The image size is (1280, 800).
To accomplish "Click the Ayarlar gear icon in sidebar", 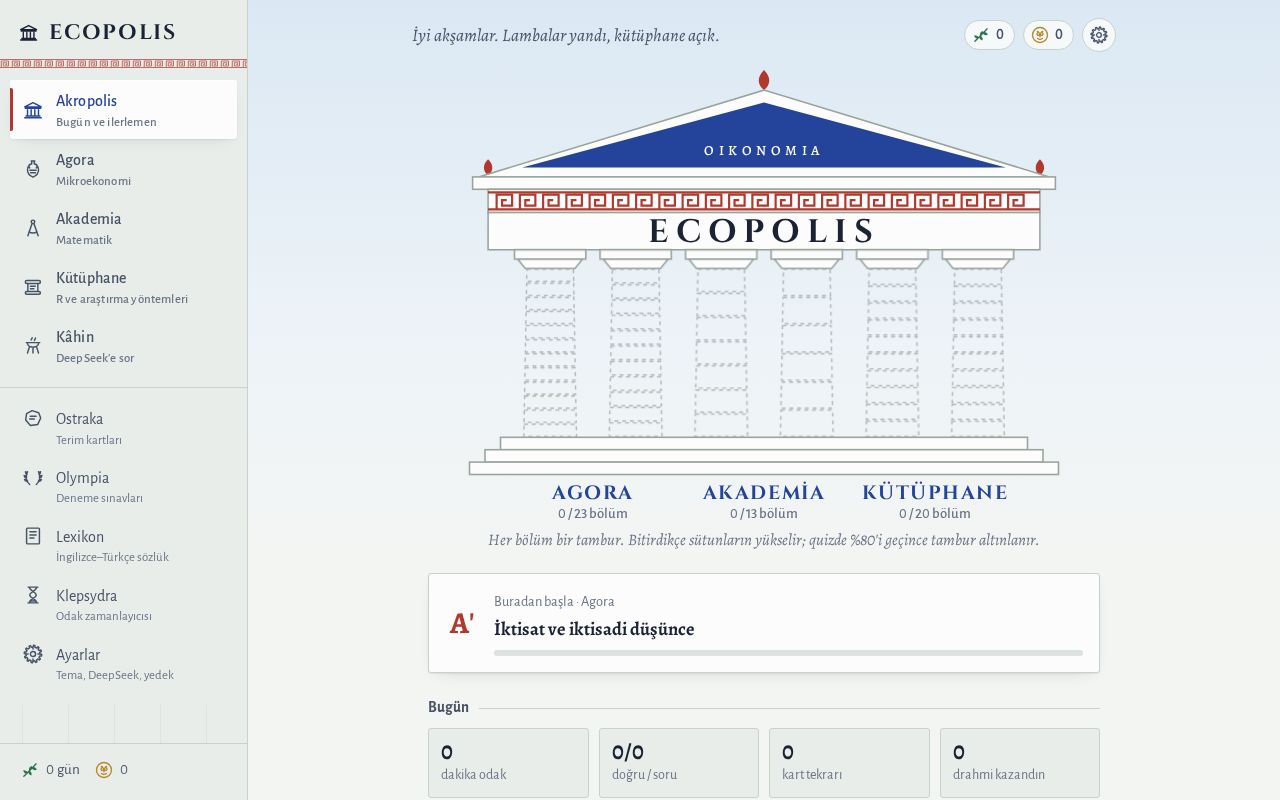I will point(33,654).
